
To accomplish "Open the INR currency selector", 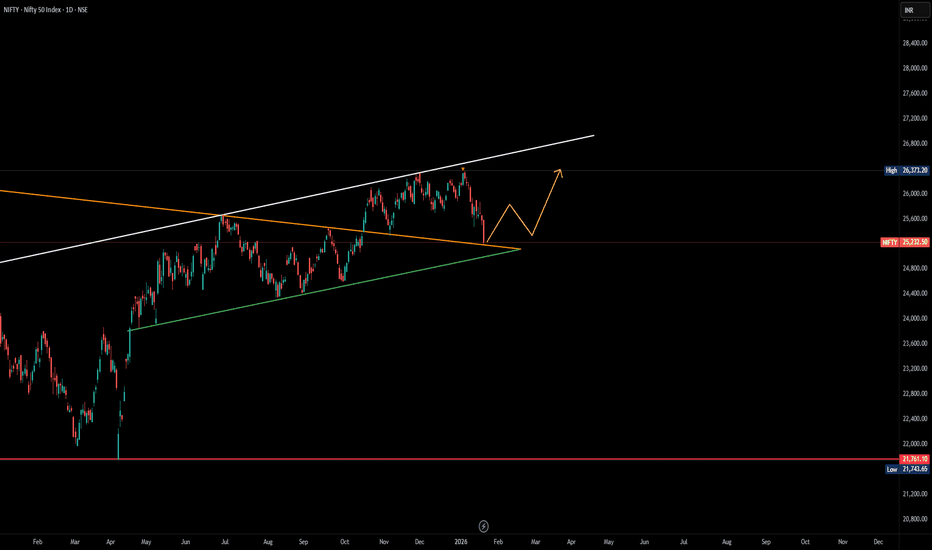I will (x=908, y=10).
